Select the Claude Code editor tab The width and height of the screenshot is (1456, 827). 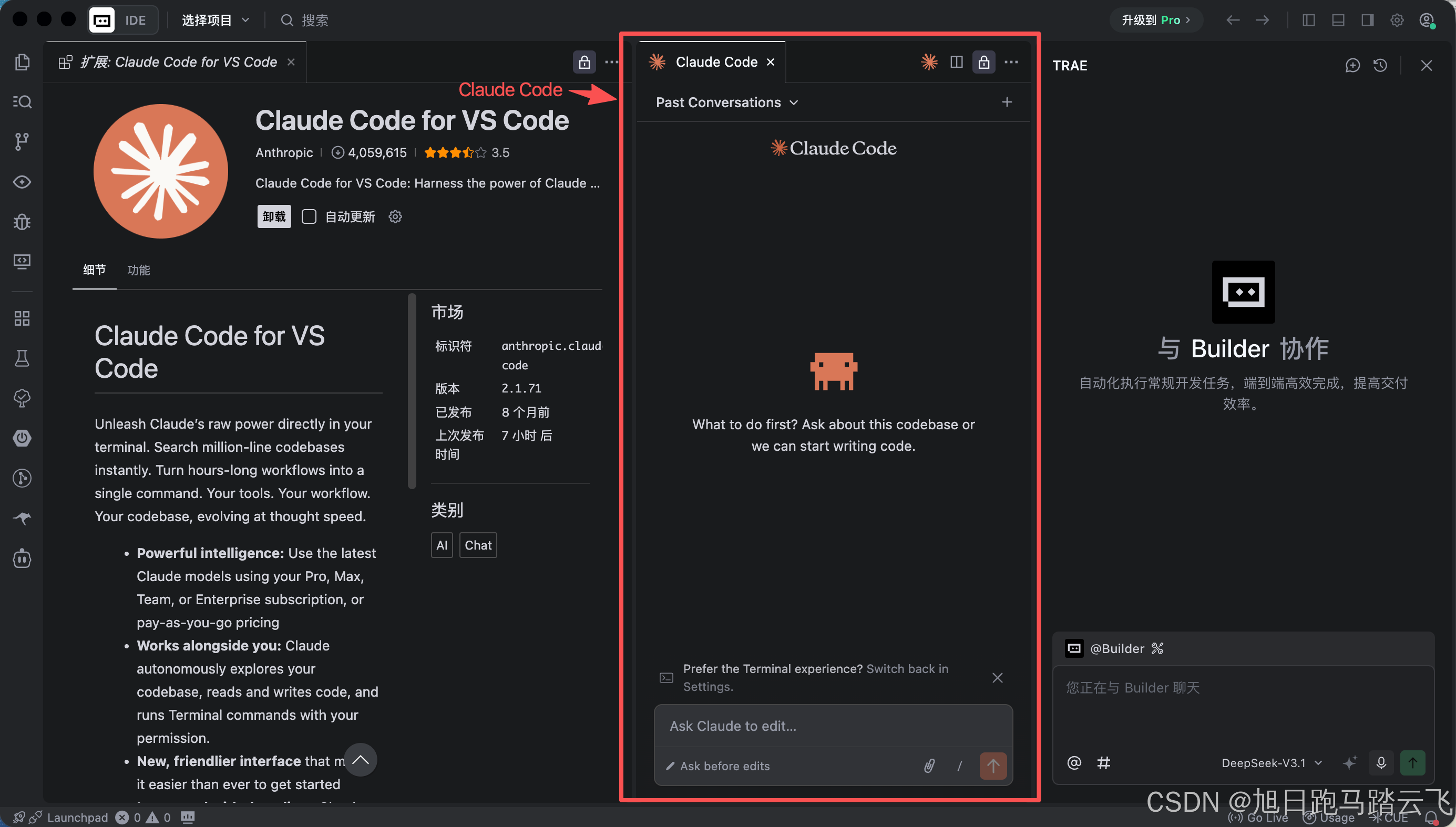pyautogui.click(x=711, y=62)
